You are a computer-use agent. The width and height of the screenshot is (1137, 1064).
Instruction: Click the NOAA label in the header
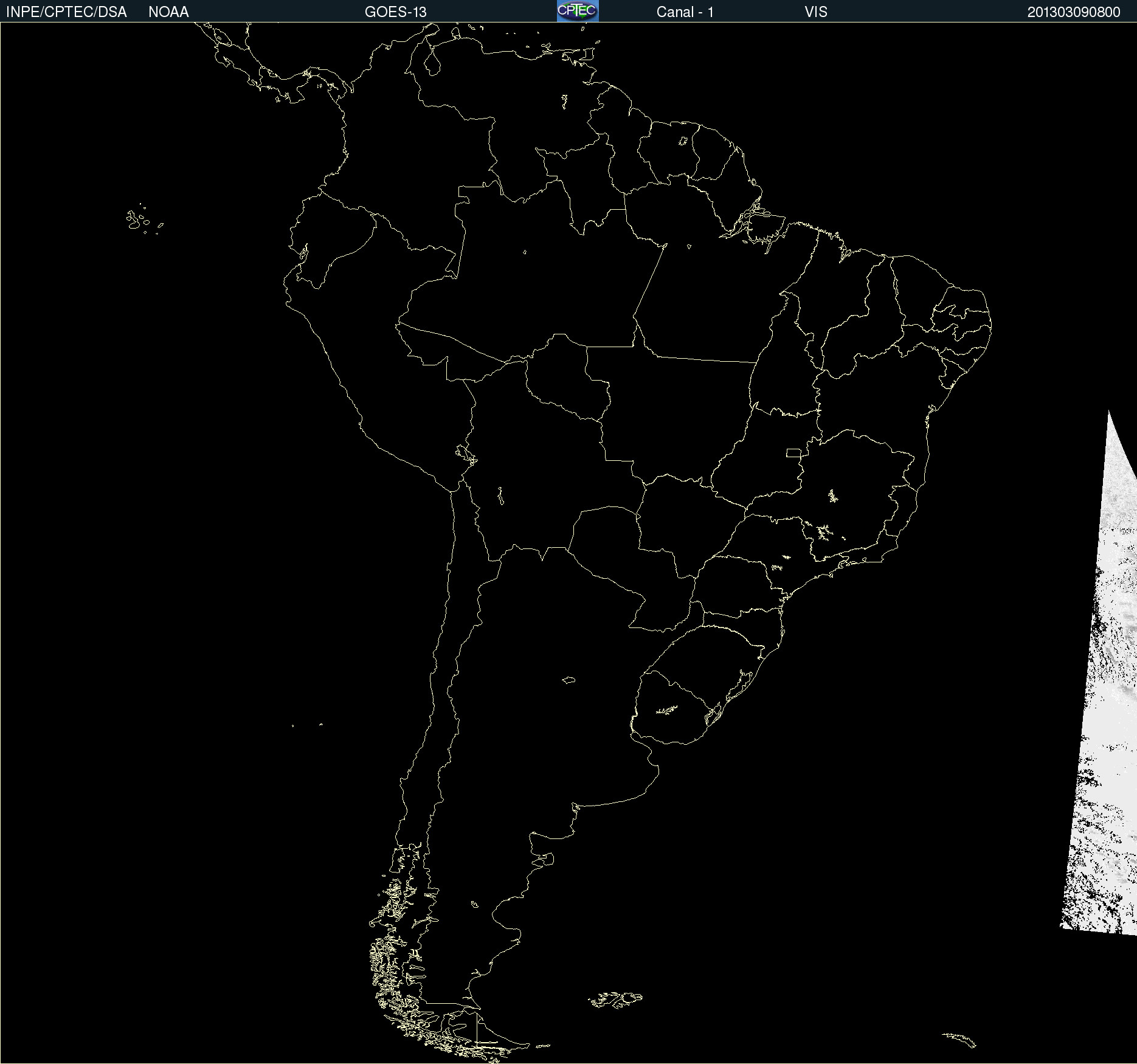click(x=168, y=12)
